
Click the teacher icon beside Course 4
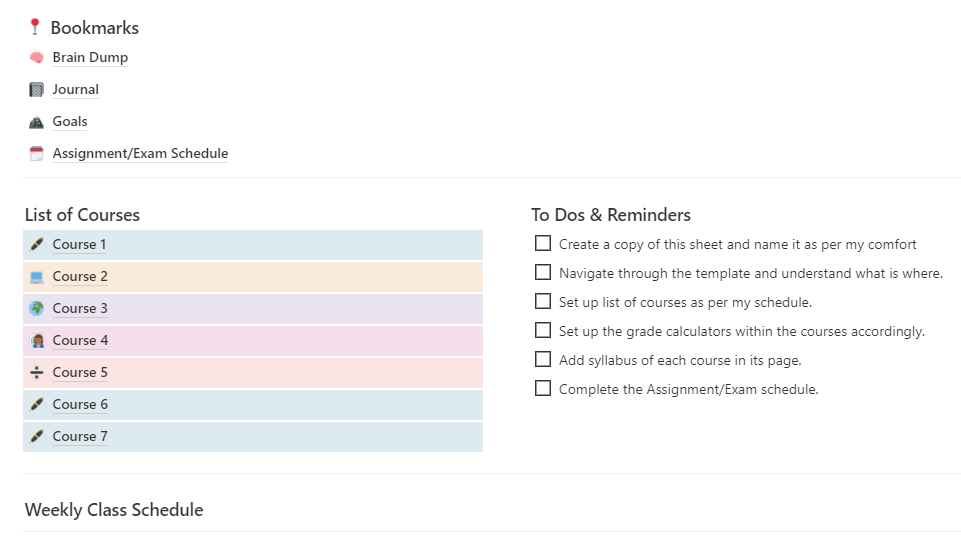(36, 341)
